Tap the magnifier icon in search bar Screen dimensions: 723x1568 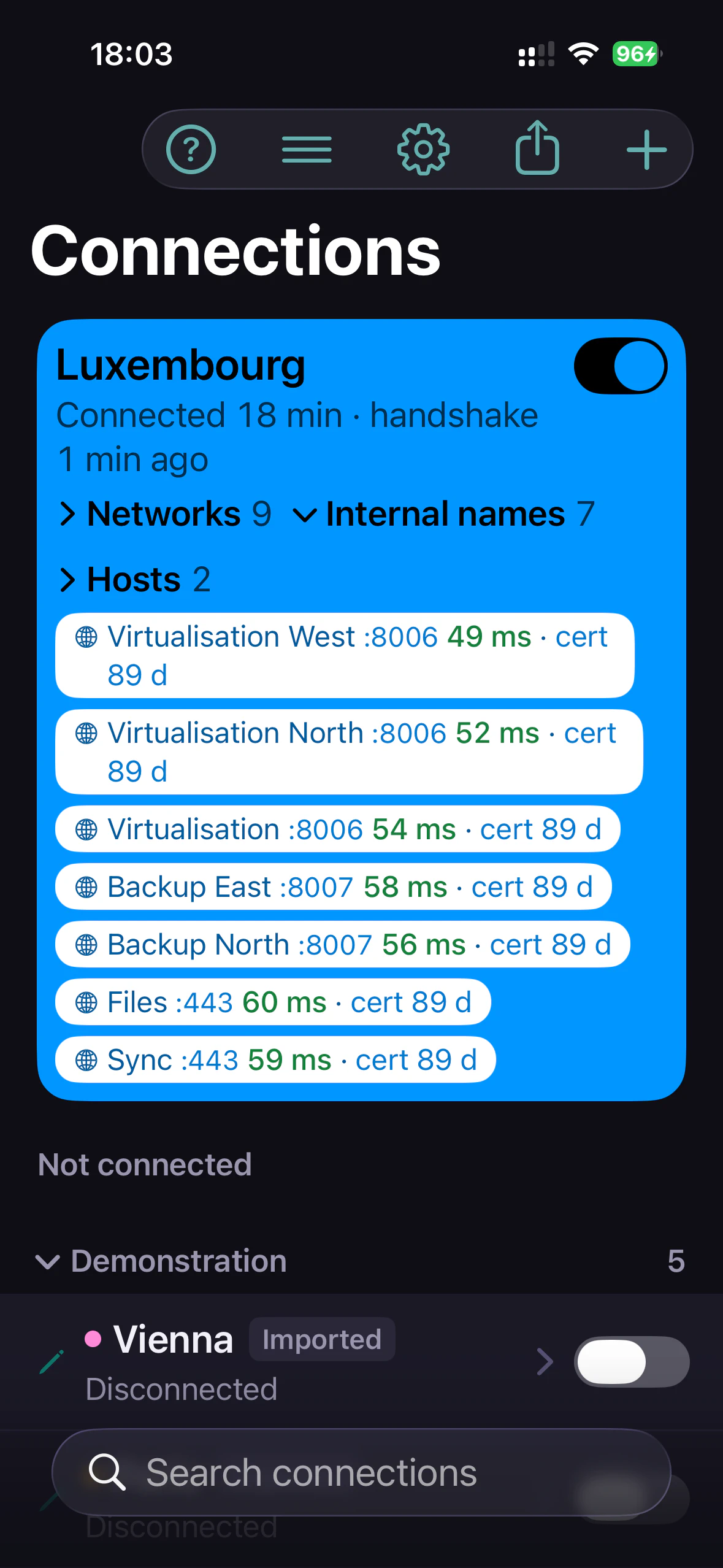(107, 1472)
